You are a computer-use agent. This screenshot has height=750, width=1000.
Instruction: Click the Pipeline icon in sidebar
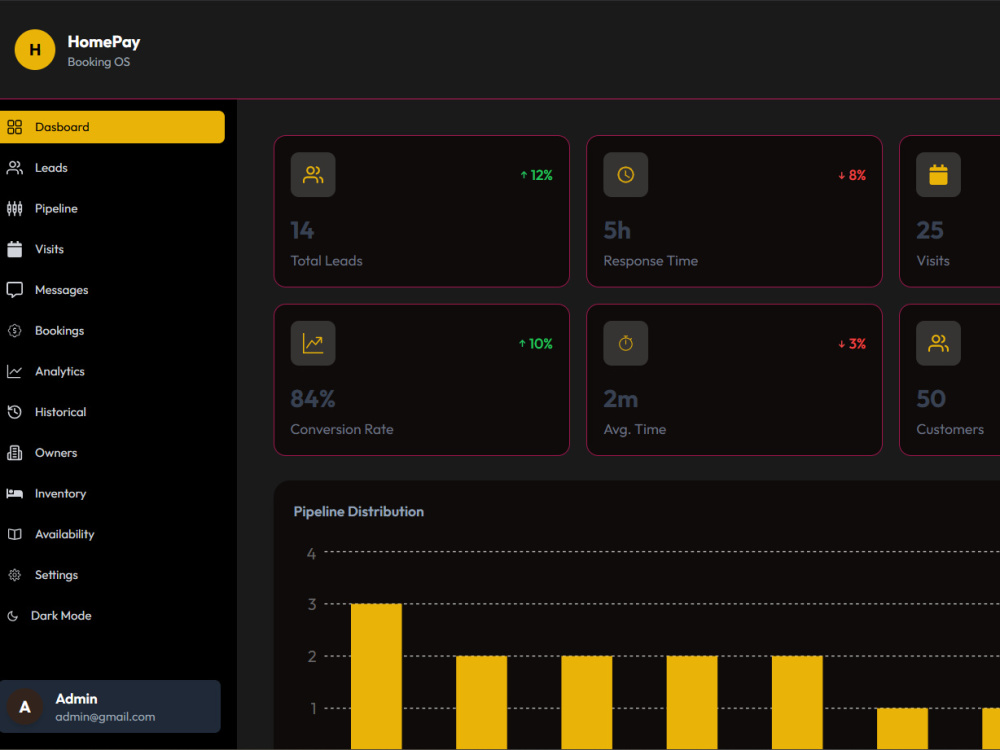point(15,209)
